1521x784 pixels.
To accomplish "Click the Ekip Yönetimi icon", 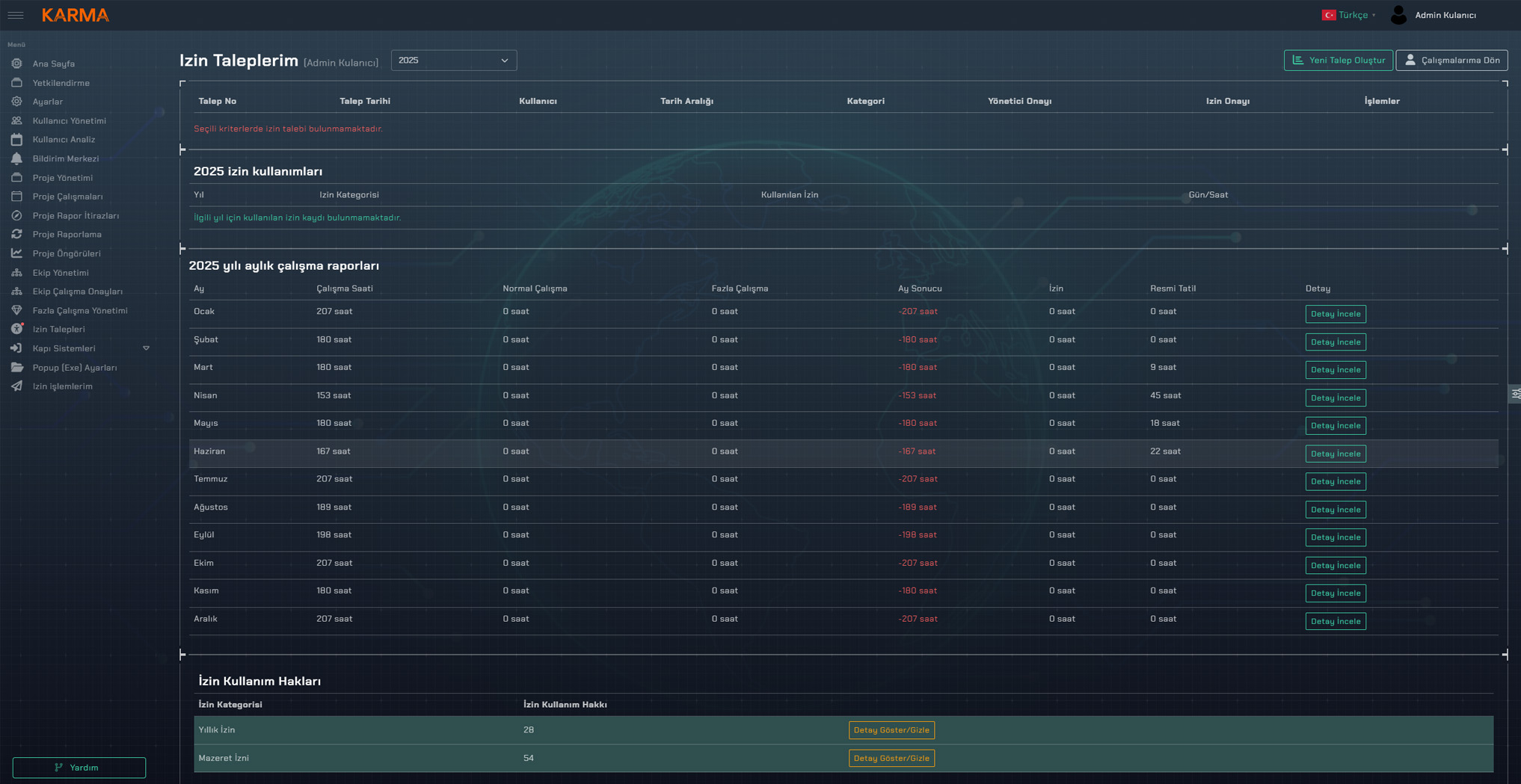I will coord(16,273).
